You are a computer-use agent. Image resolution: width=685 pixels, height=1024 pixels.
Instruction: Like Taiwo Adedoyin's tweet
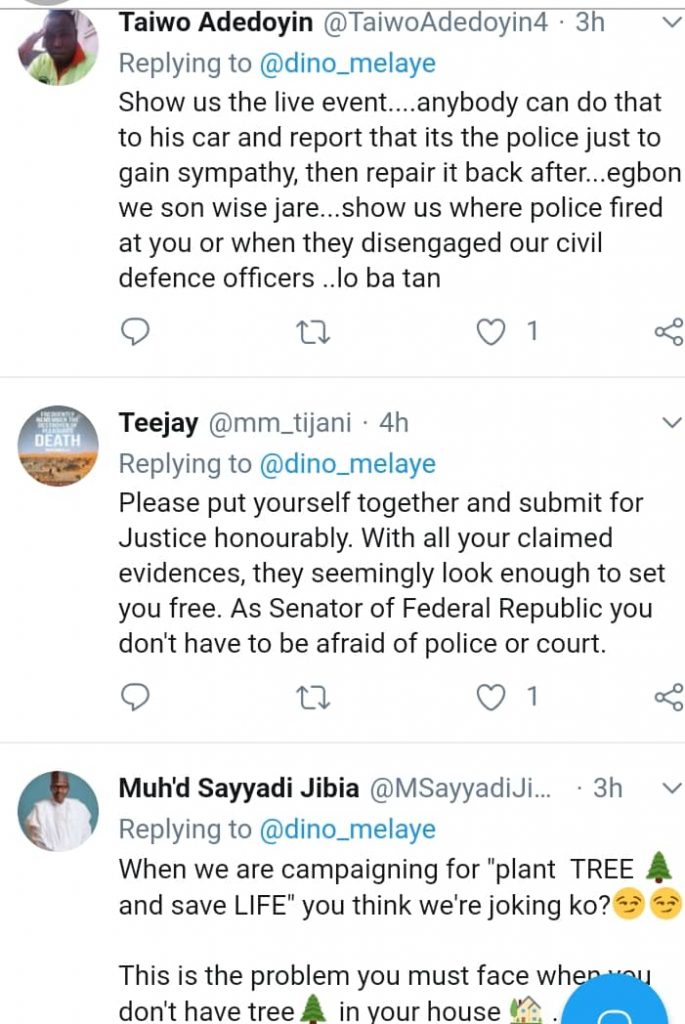[x=490, y=332]
